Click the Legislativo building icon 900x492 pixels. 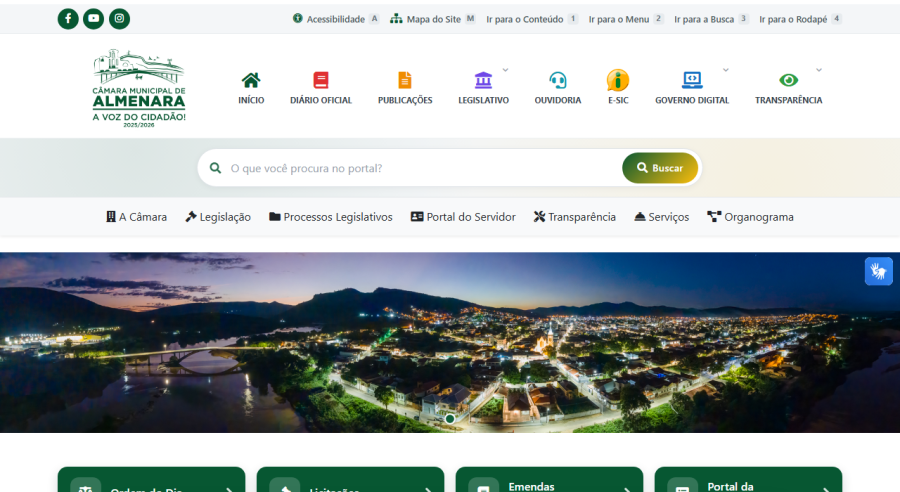tap(483, 80)
